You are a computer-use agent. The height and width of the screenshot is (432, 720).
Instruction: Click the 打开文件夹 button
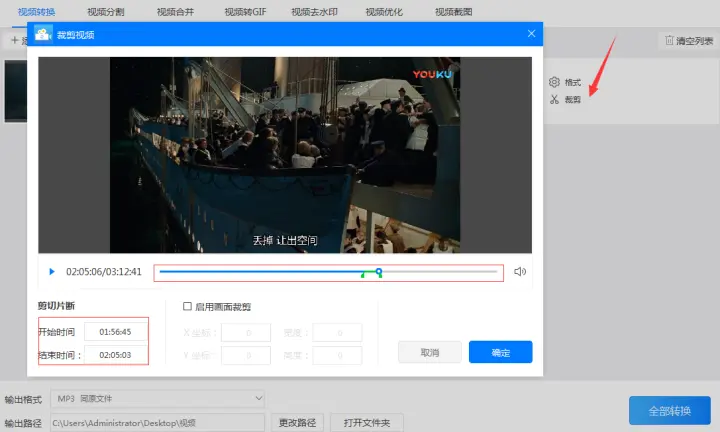pos(367,422)
